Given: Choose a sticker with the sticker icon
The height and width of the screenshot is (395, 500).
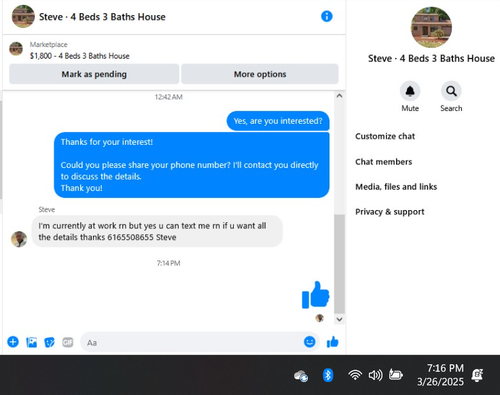Looking at the screenshot, I should pyautogui.click(x=49, y=342).
